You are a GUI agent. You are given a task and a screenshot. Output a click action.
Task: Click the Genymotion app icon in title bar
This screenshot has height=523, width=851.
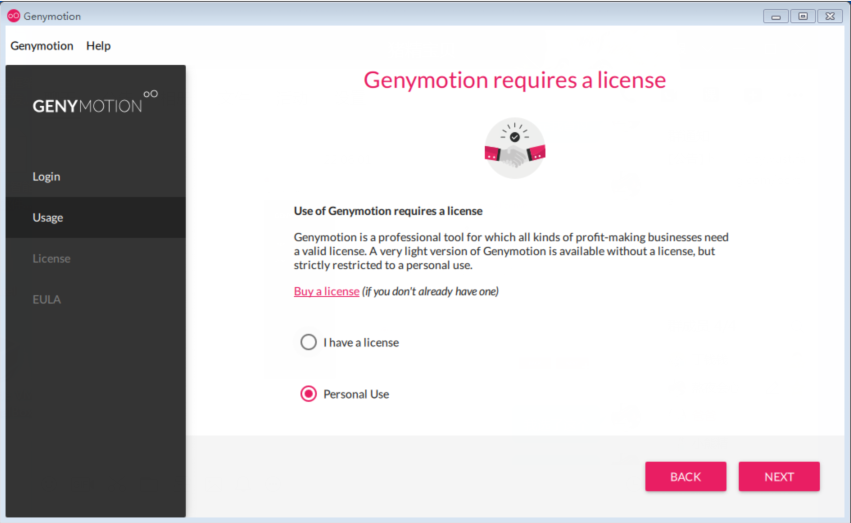[x=14, y=16]
